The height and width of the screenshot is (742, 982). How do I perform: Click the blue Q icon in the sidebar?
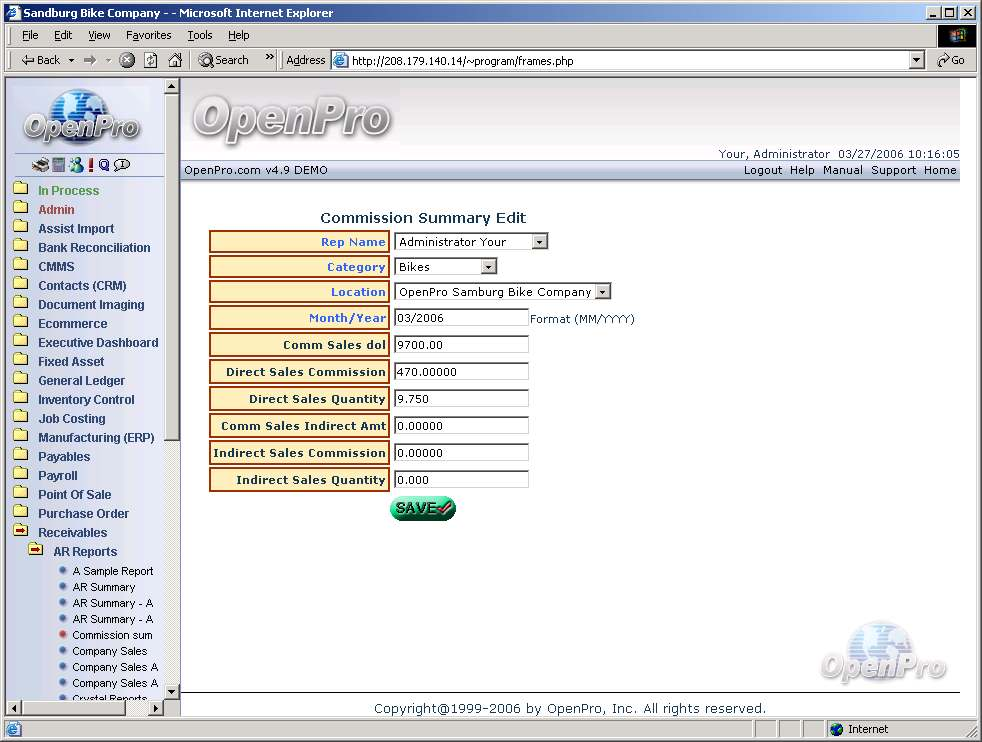(104, 165)
